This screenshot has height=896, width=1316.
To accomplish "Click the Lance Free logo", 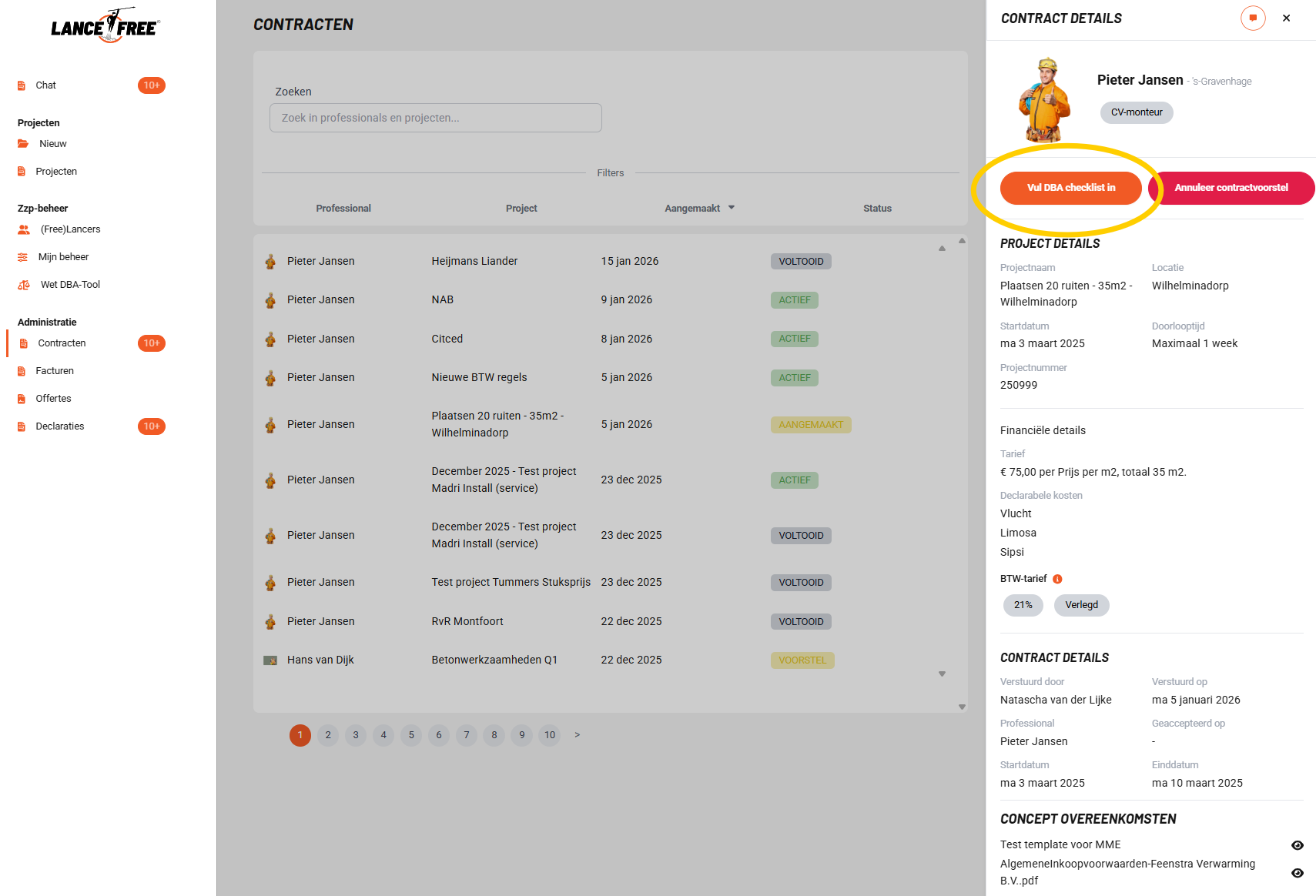I will click(105, 27).
